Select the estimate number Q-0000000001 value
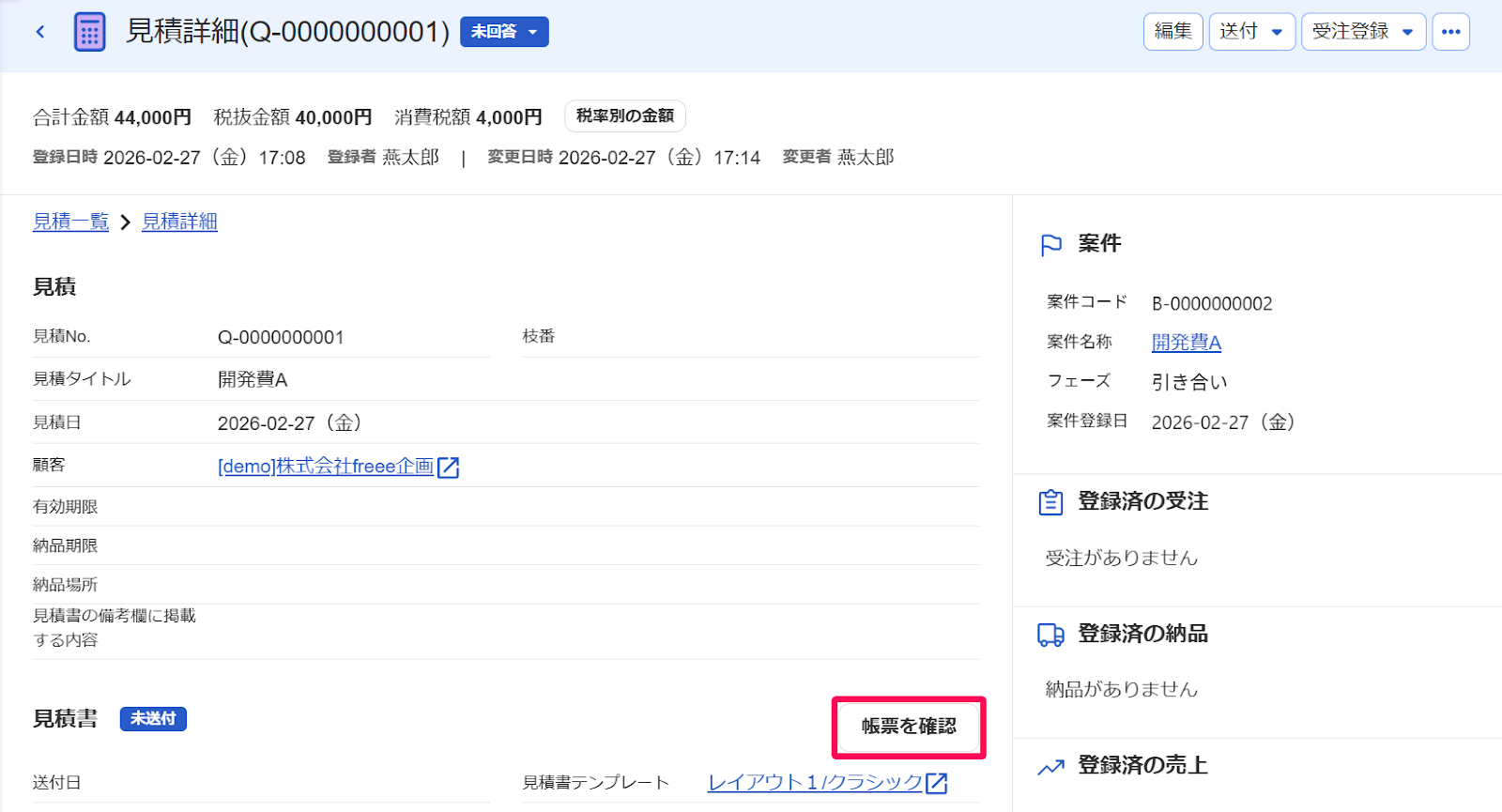The width and height of the screenshot is (1502, 812). pos(281,337)
